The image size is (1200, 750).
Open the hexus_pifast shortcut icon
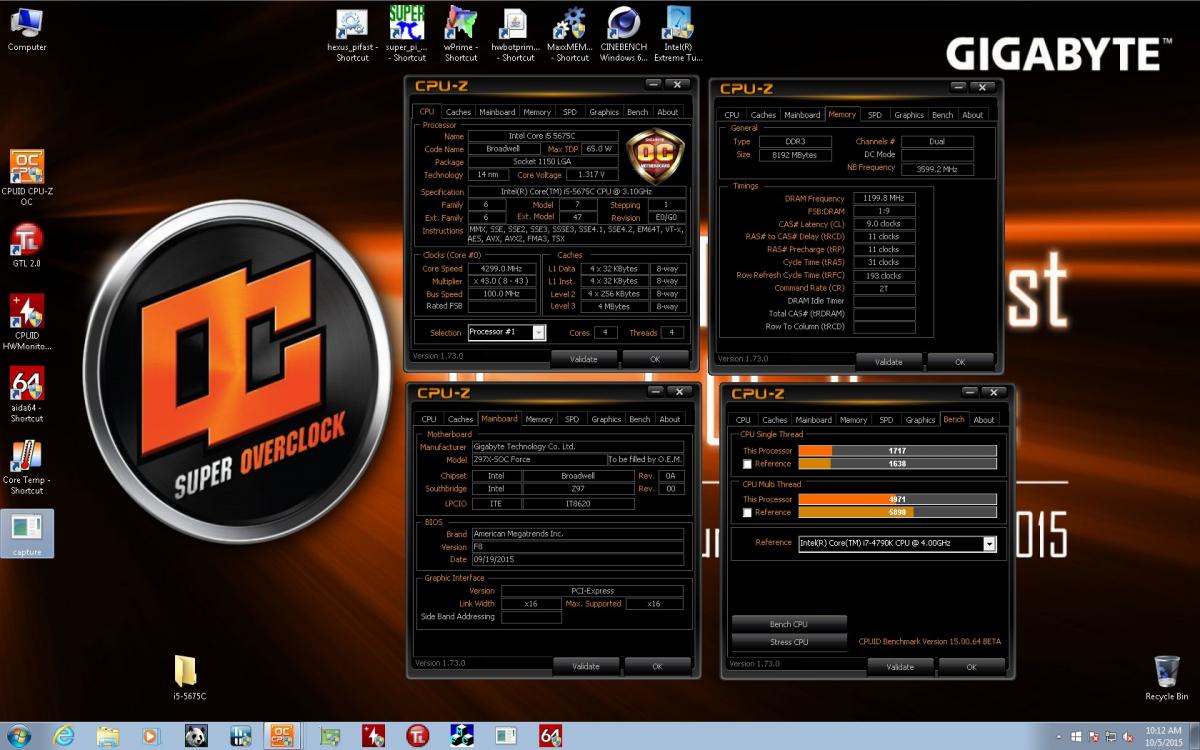click(x=352, y=35)
